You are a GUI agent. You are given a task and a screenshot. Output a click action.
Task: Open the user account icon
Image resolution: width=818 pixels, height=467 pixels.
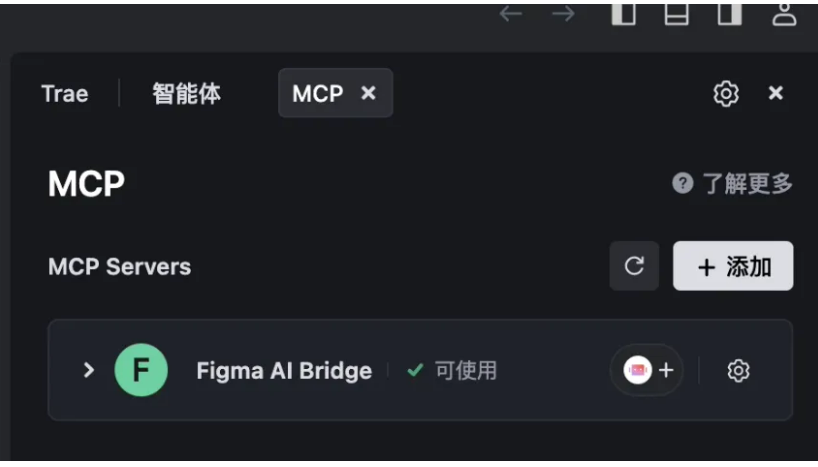(784, 14)
